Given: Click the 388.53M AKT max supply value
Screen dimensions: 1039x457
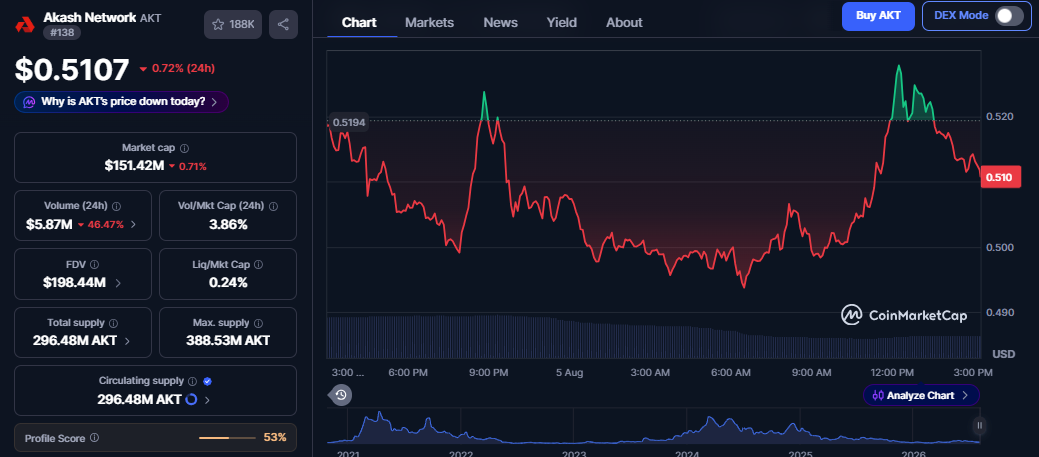Looking at the screenshot, I should (228, 341).
